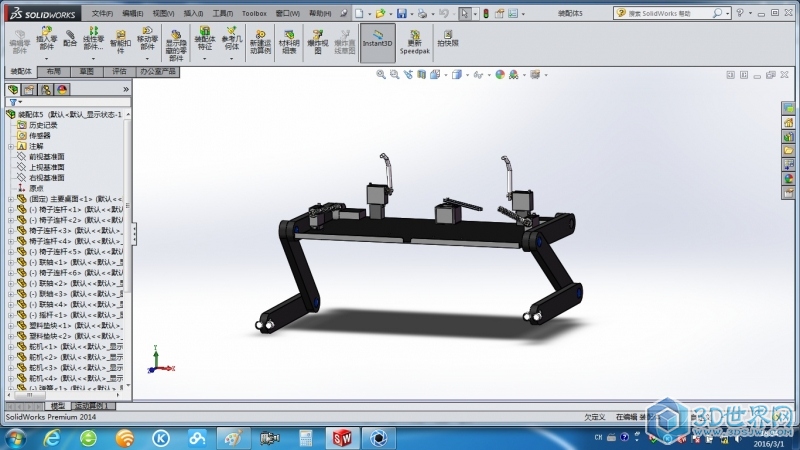This screenshot has height=450, width=800.
Task: Expand the 注解 annotations tree node
Action: 10,146
